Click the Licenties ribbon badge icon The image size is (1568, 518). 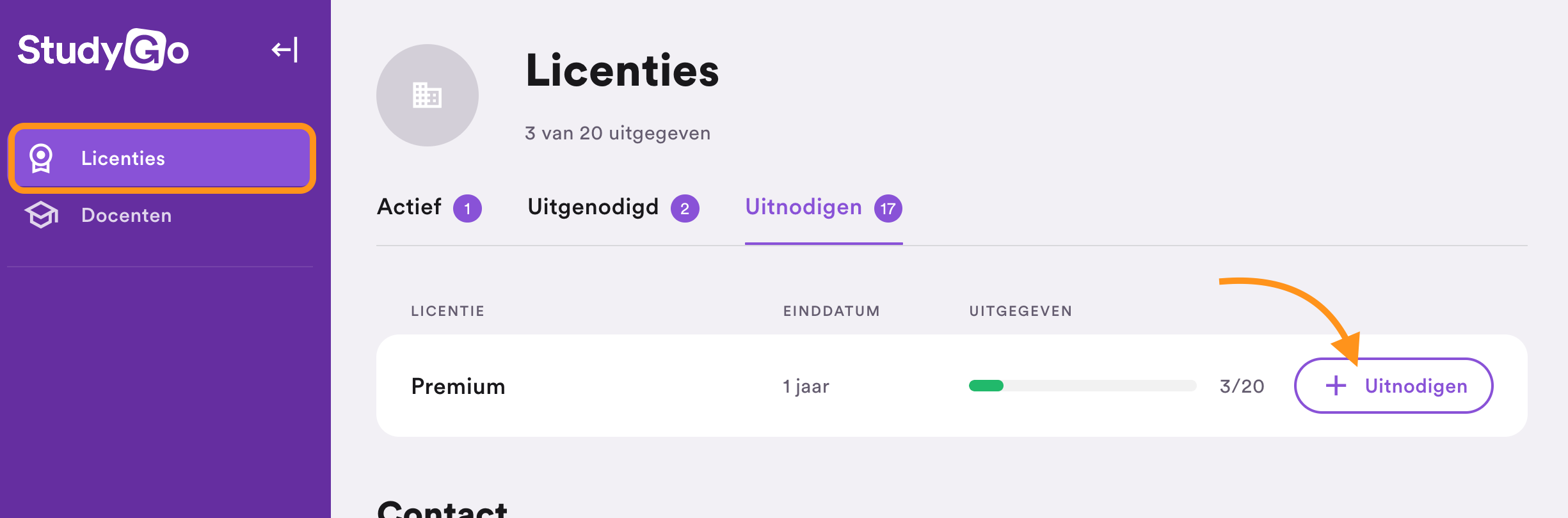click(41, 159)
